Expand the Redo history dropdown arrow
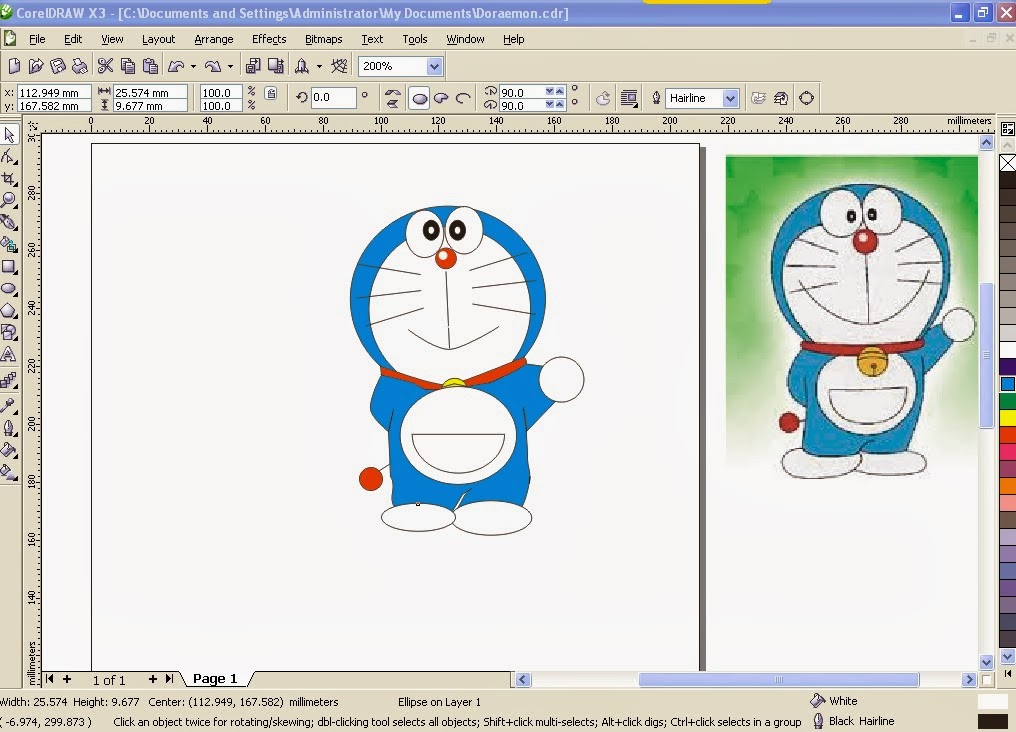 point(230,66)
